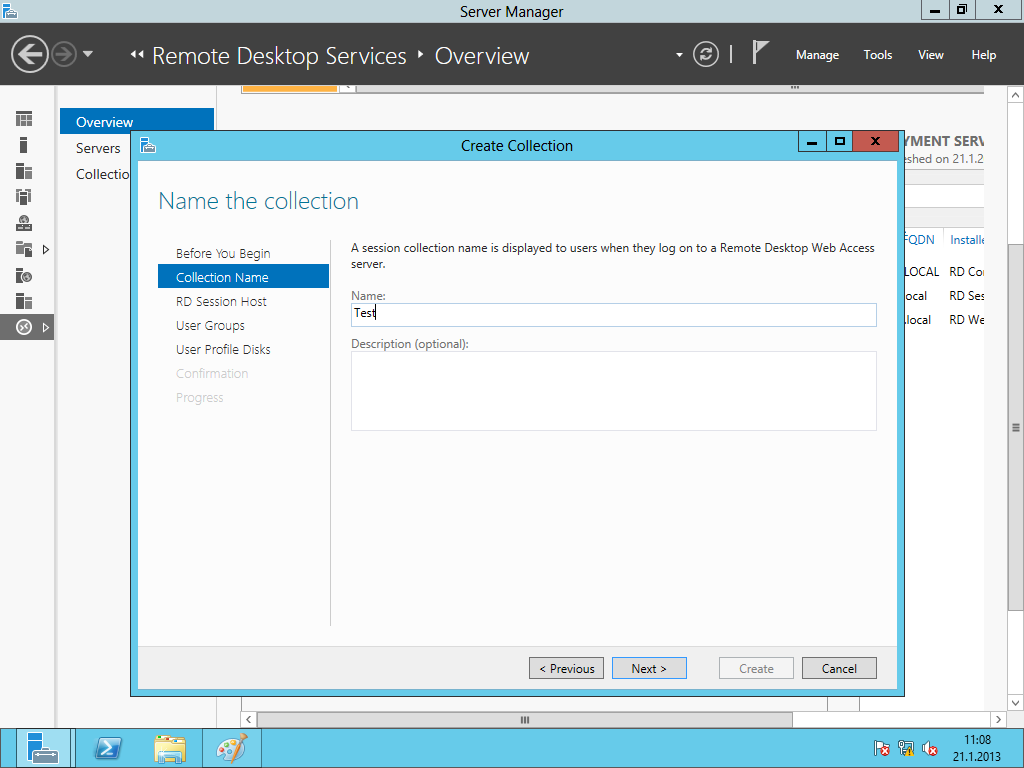
Task: Open the Dashboard icon in the sidebar
Action: (24, 119)
